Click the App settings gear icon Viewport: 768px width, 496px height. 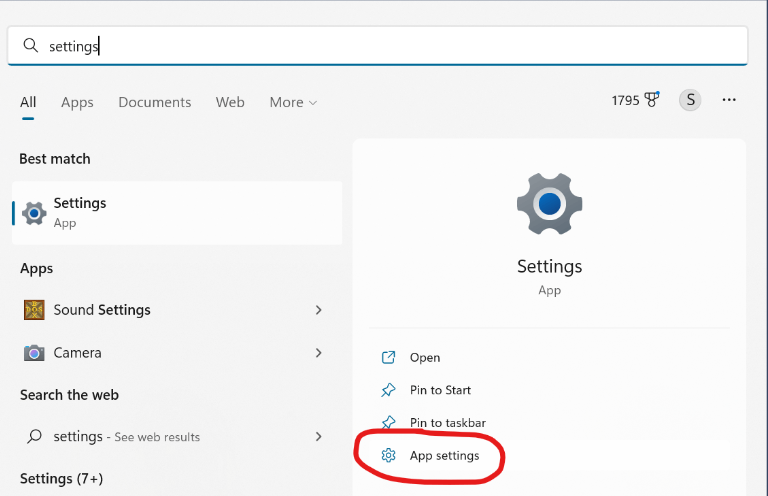coord(388,455)
